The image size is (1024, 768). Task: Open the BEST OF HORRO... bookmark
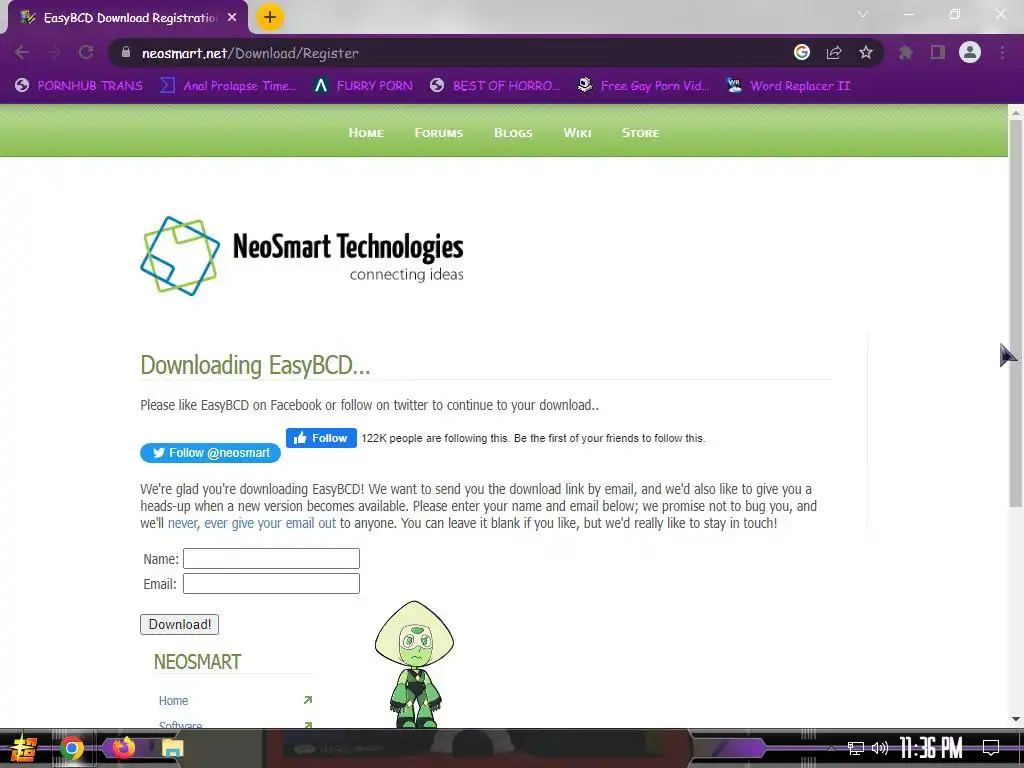coord(495,86)
